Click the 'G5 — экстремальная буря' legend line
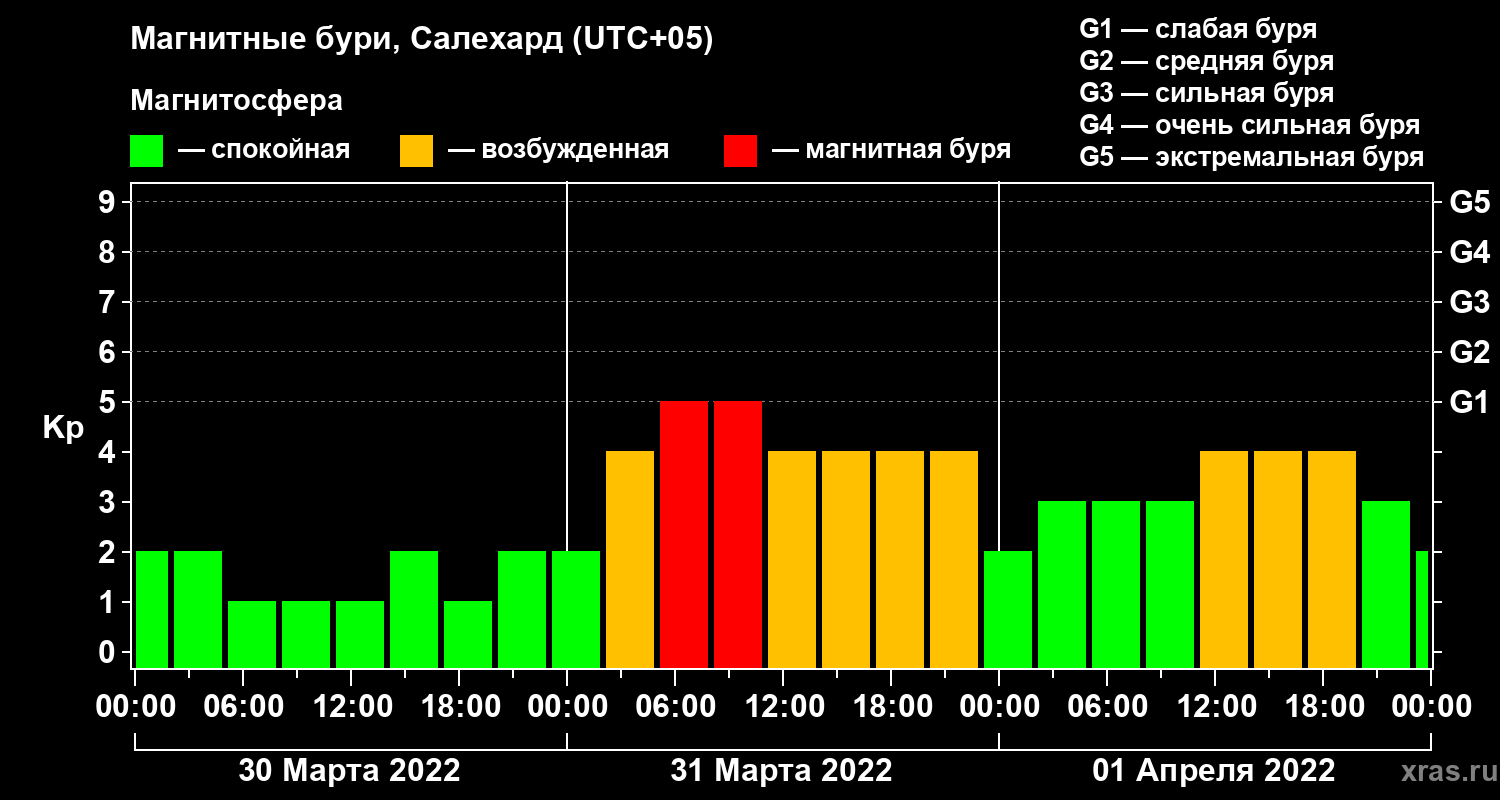1500x800 pixels. (x=1251, y=157)
